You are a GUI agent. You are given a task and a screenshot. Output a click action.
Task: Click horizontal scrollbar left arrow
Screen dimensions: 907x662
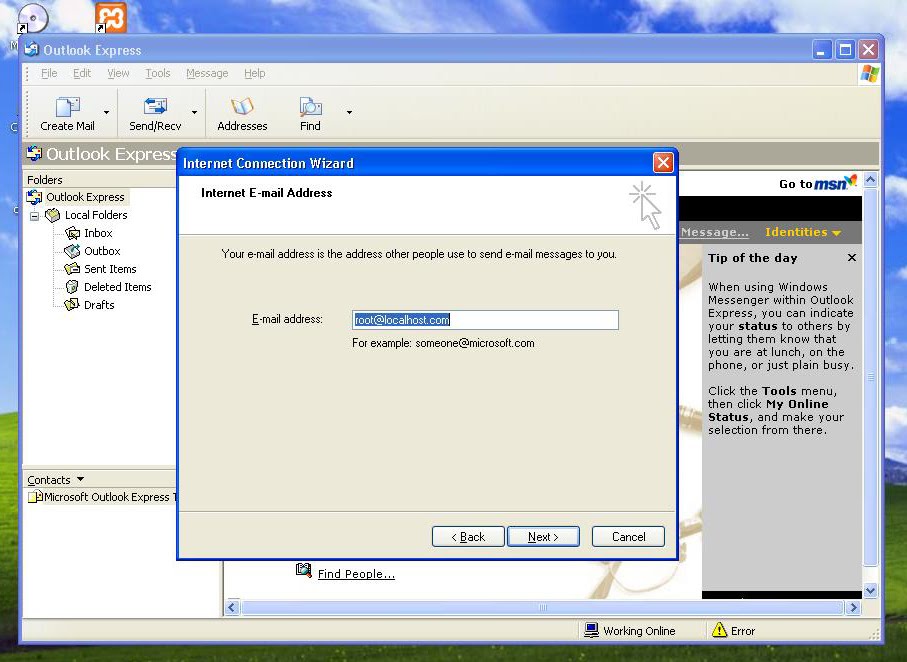[x=232, y=608]
